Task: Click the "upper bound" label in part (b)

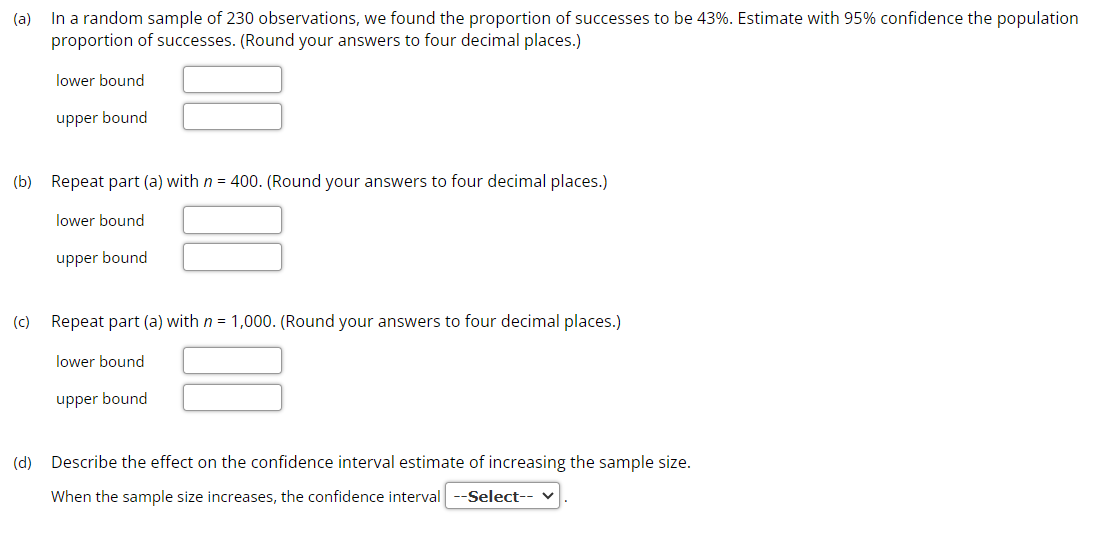Action: (x=101, y=257)
